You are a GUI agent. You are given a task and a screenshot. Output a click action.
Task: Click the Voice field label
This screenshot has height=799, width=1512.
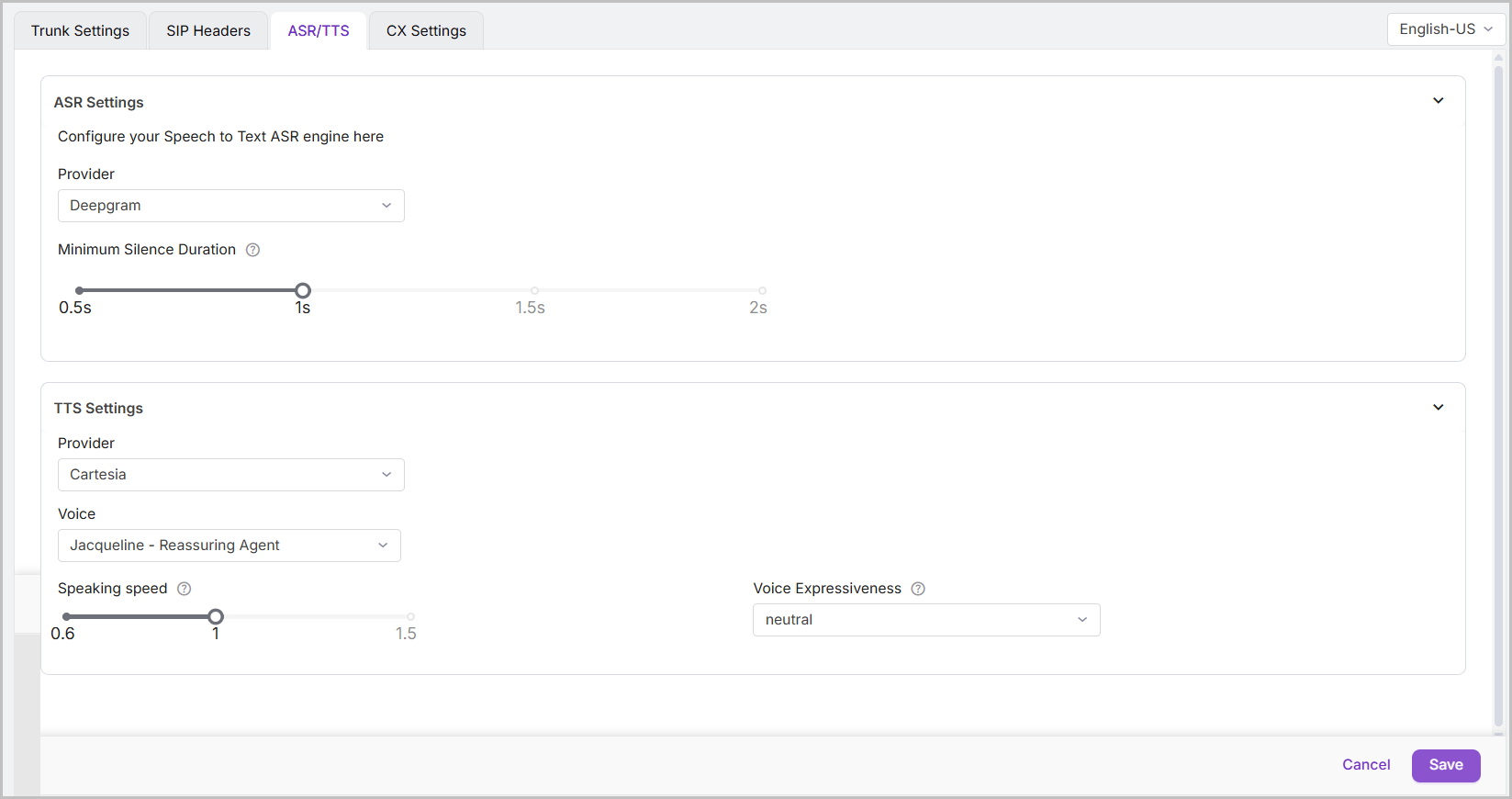pyautogui.click(x=77, y=514)
